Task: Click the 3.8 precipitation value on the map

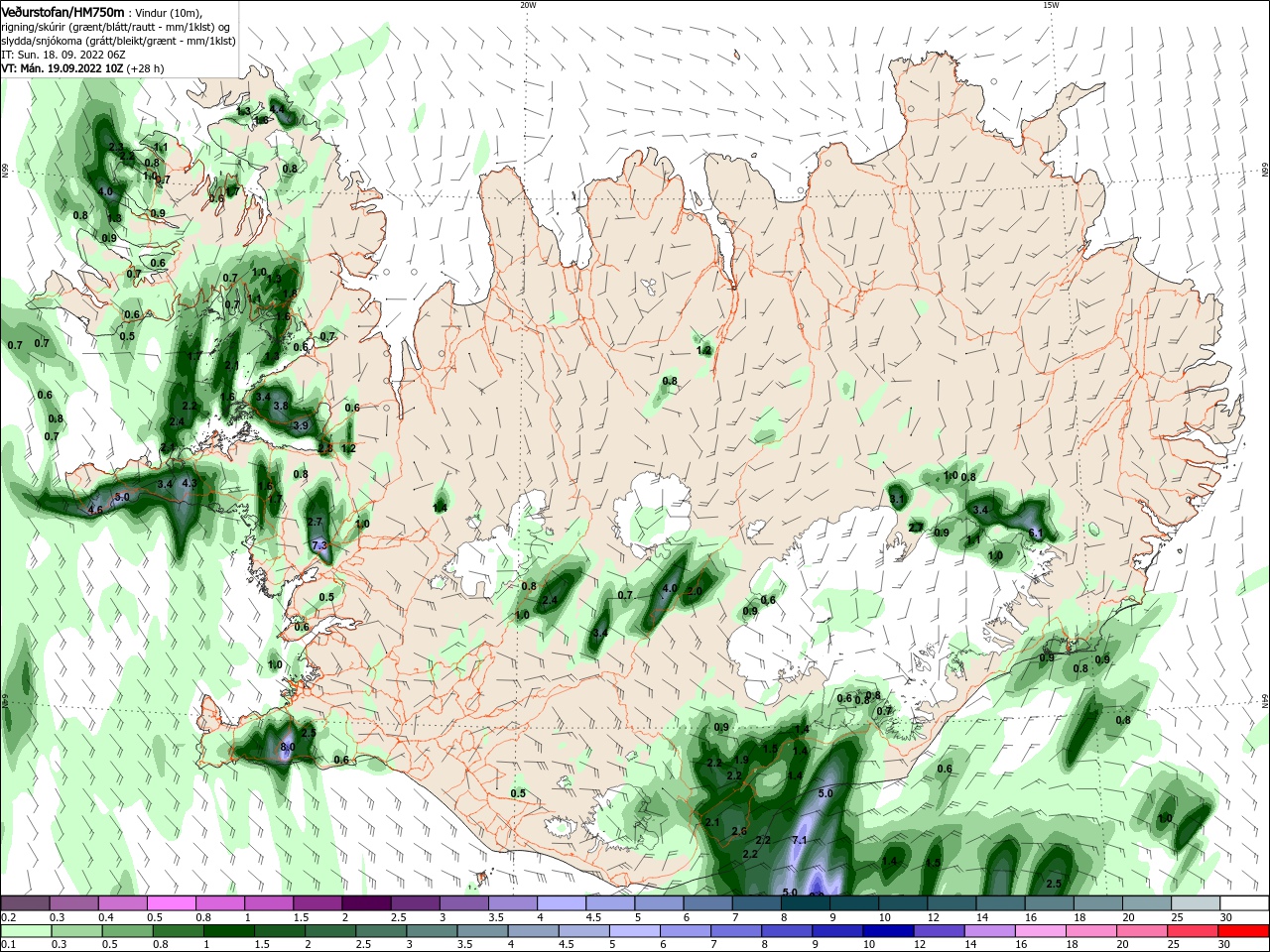Action: point(281,406)
